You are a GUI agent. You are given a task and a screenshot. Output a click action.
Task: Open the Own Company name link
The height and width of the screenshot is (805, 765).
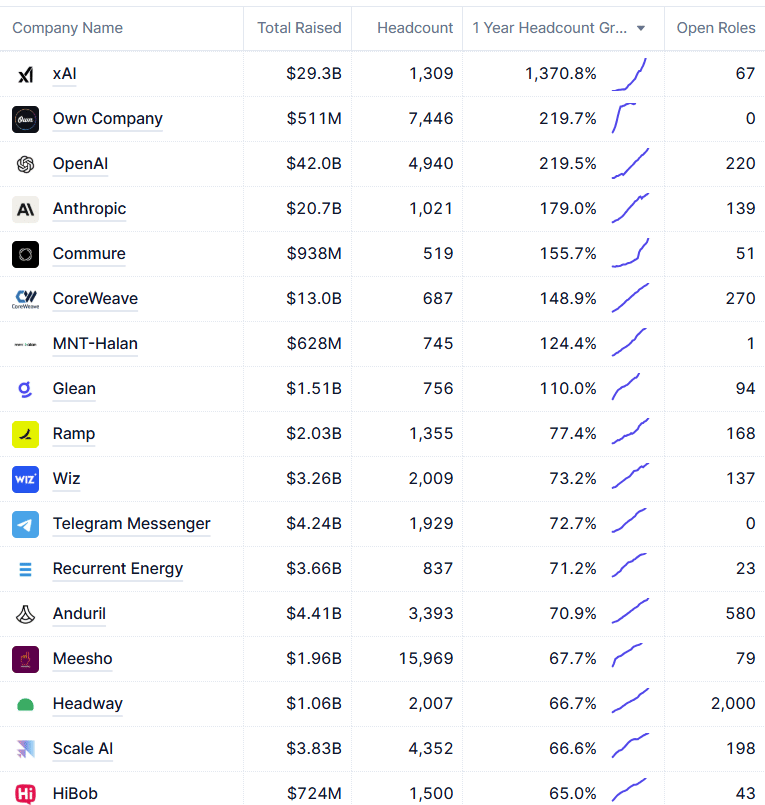click(108, 119)
